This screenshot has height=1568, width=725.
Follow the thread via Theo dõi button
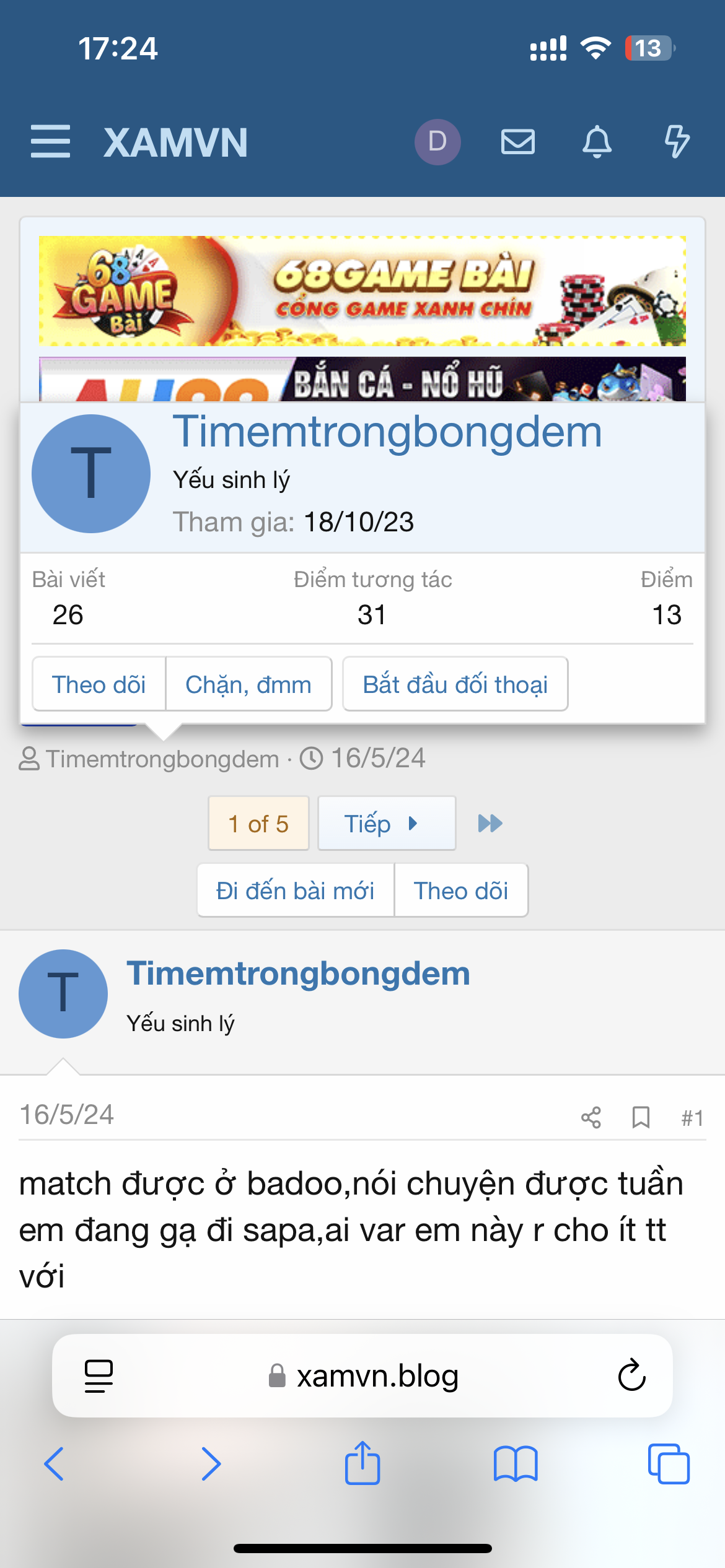point(461,890)
